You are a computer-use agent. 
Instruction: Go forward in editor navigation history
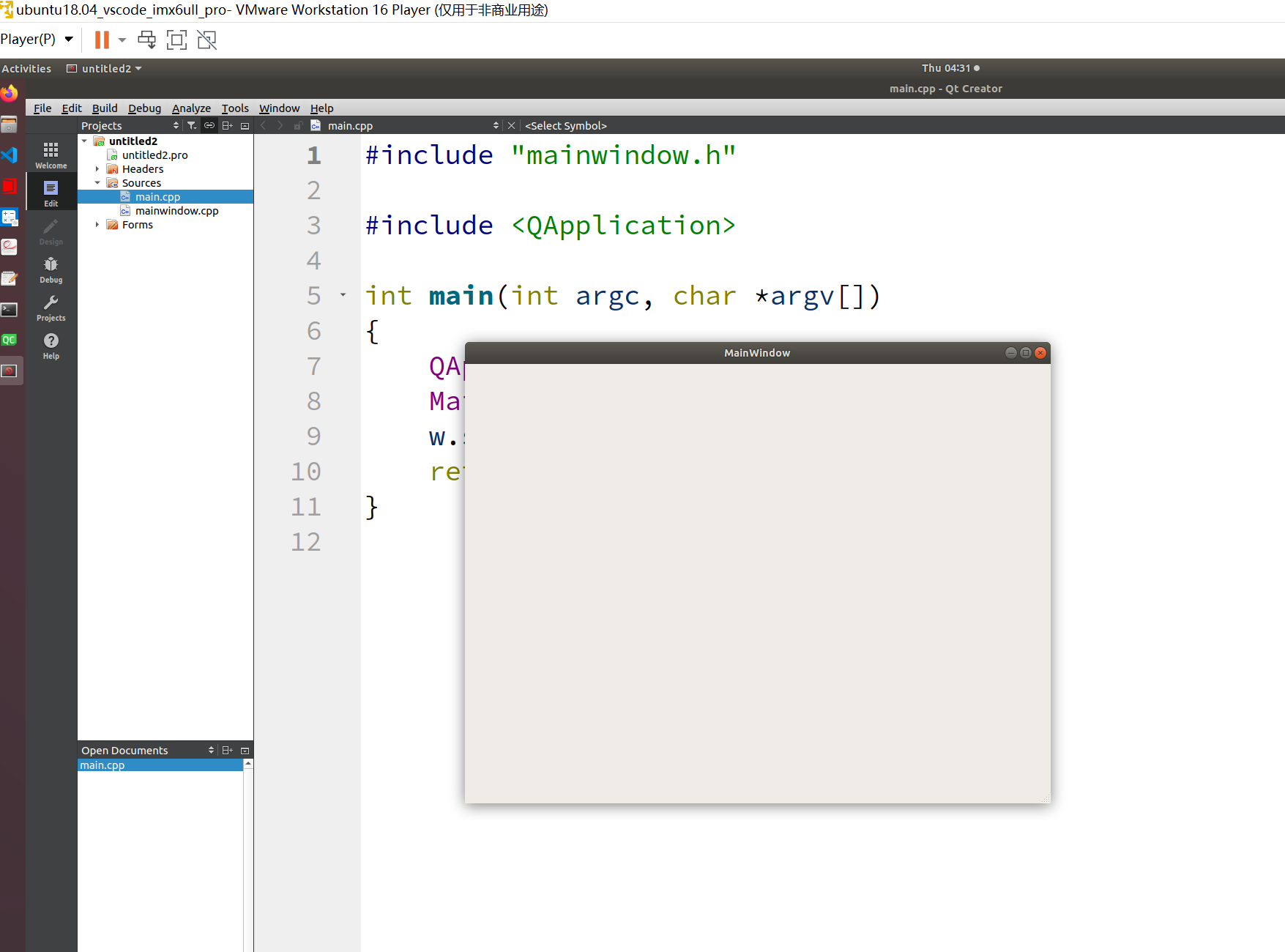(x=280, y=125)
